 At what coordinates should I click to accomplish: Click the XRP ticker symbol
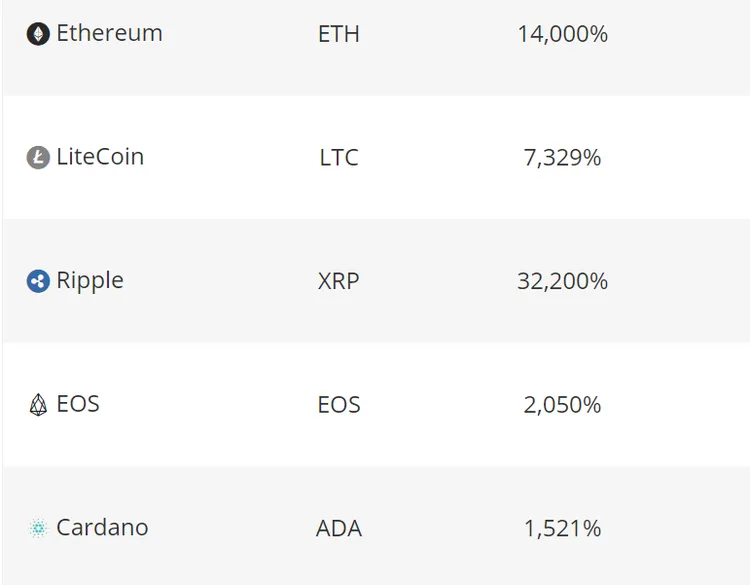pos(339,281)
